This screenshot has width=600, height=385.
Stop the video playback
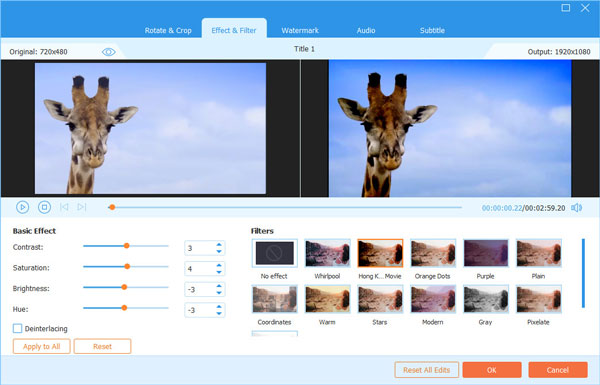pyautogui.click(x=44, y=207)
